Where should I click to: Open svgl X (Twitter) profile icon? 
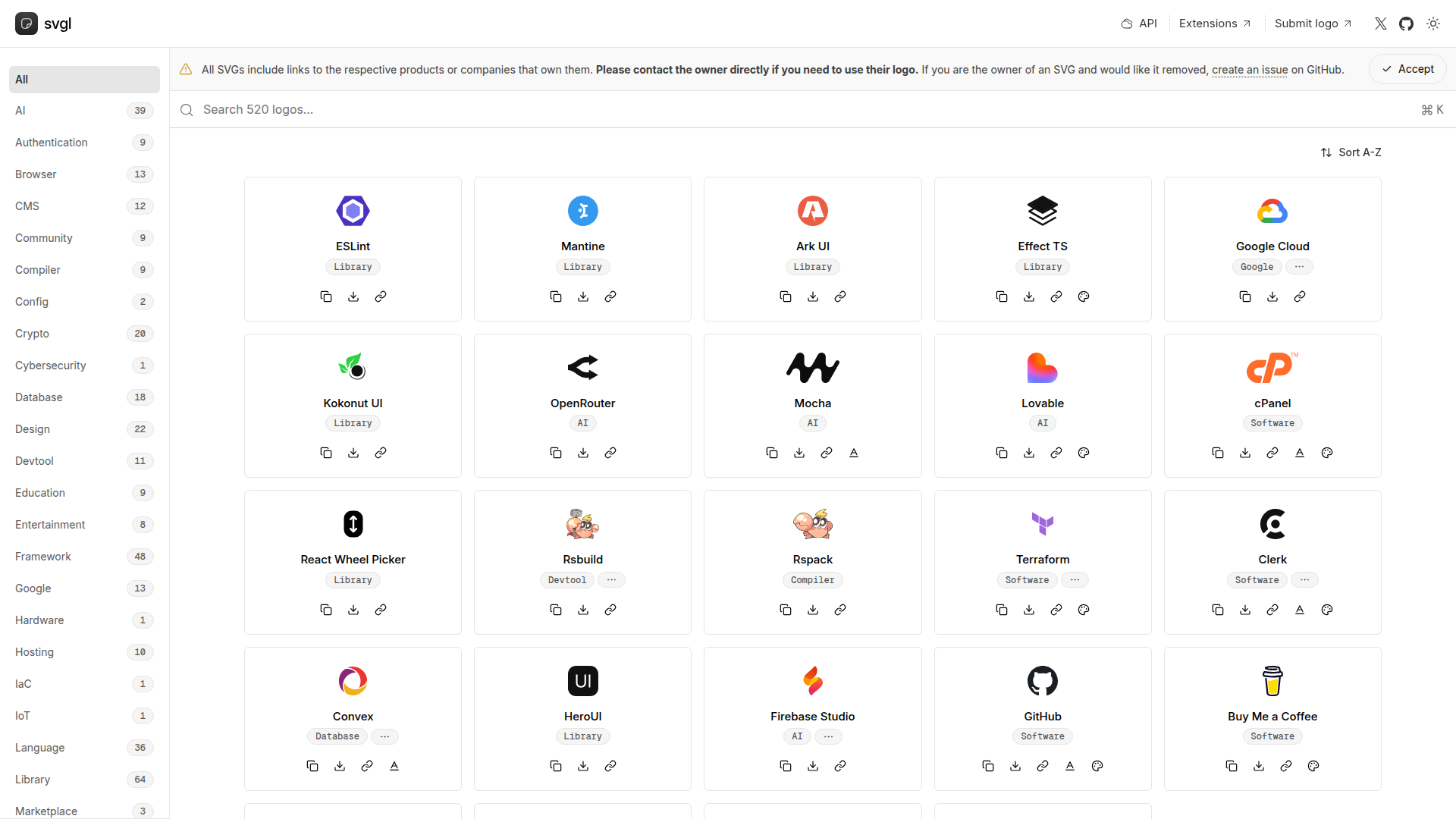point(1381,24)
